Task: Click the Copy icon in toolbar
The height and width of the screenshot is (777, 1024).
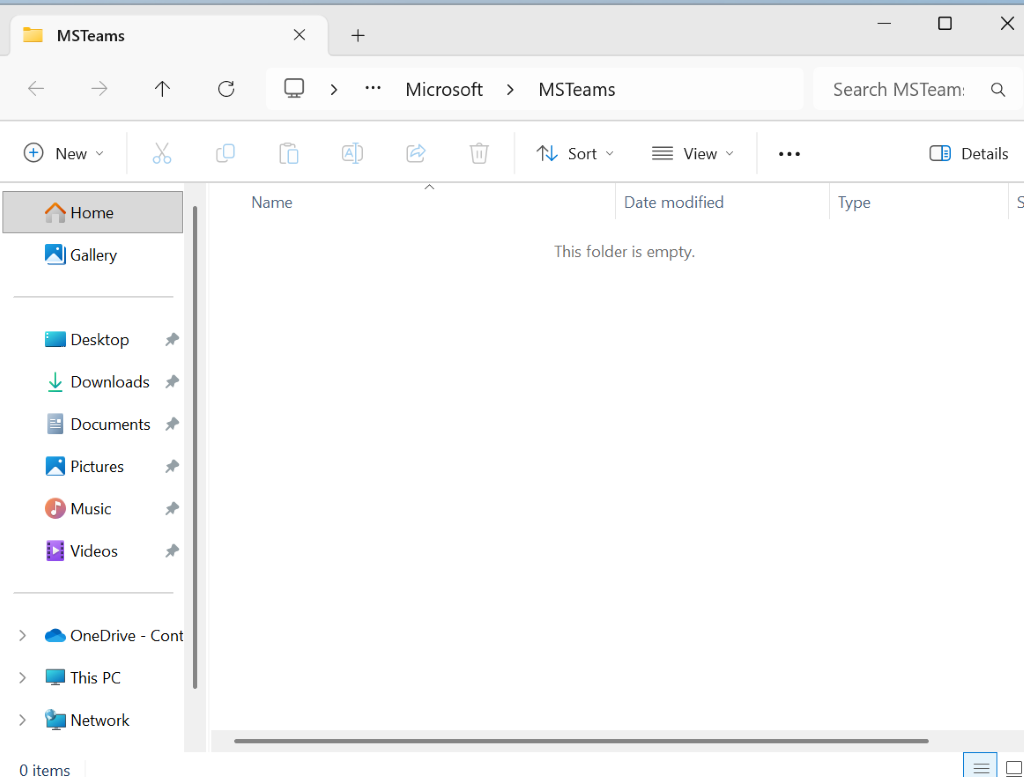Action: click(x=225, y=153)
